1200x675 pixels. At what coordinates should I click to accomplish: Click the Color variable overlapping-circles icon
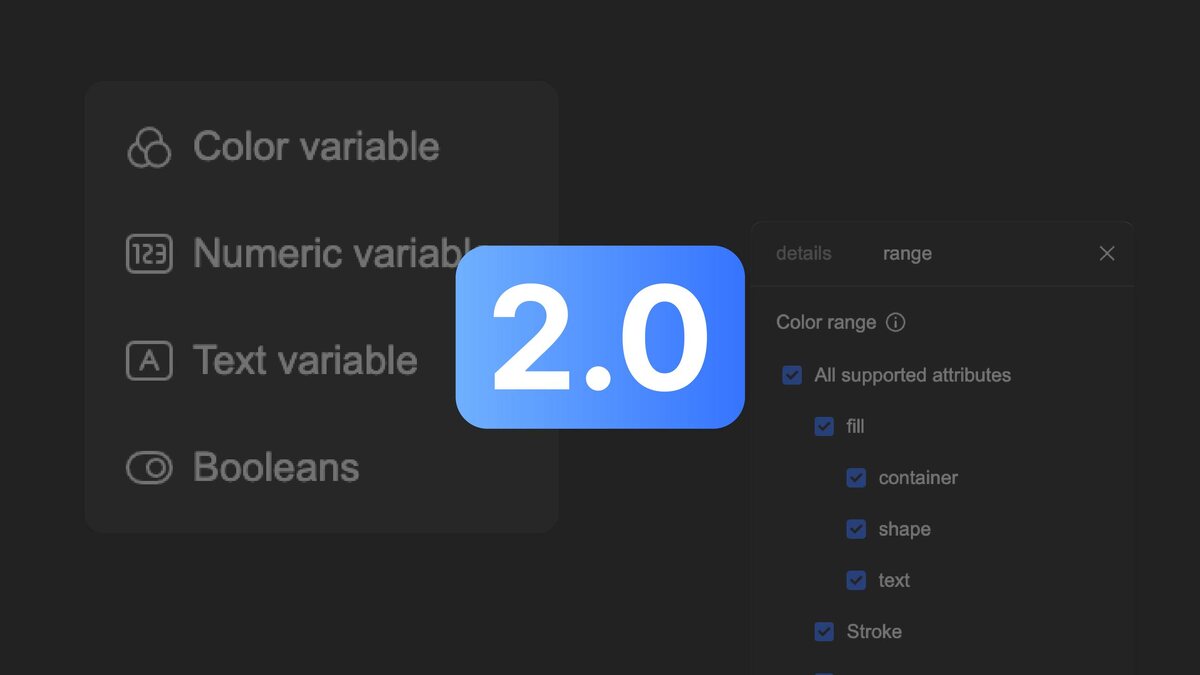(x=150, y=147)
